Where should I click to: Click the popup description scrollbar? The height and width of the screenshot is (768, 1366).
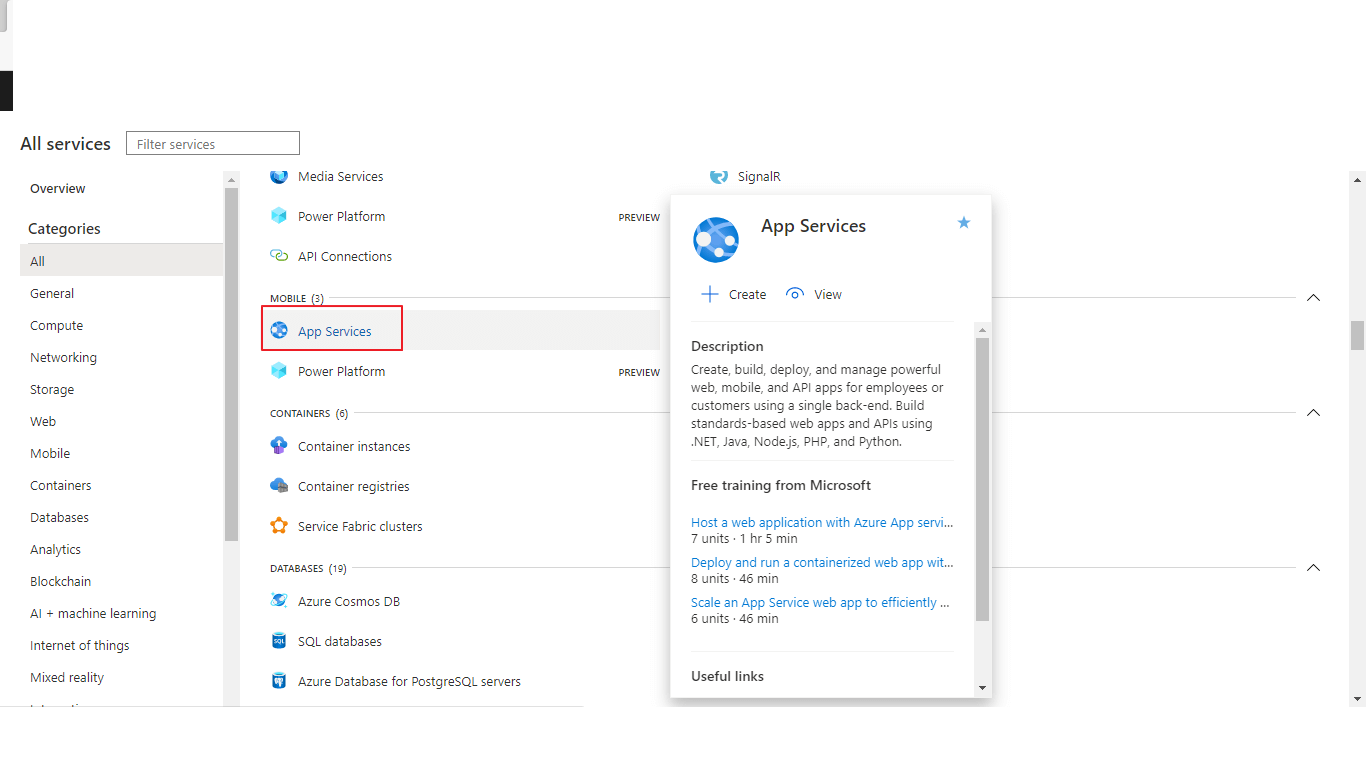[x=982, y=479]
